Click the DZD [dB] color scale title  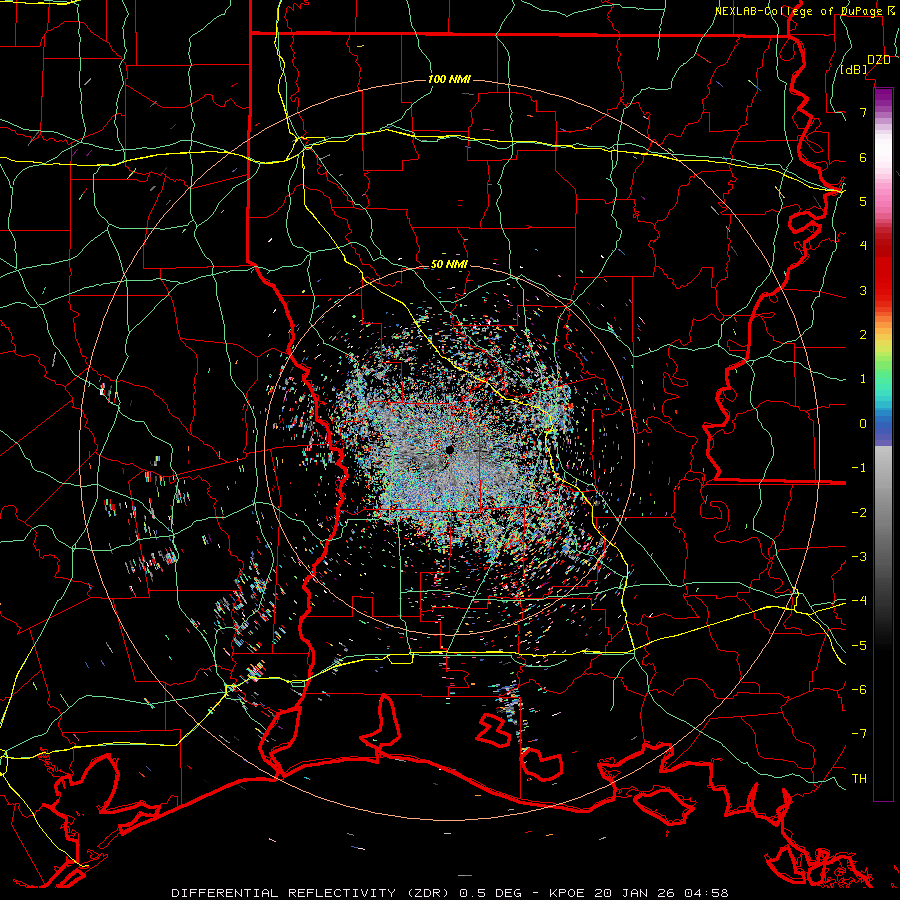pos(866,64)
